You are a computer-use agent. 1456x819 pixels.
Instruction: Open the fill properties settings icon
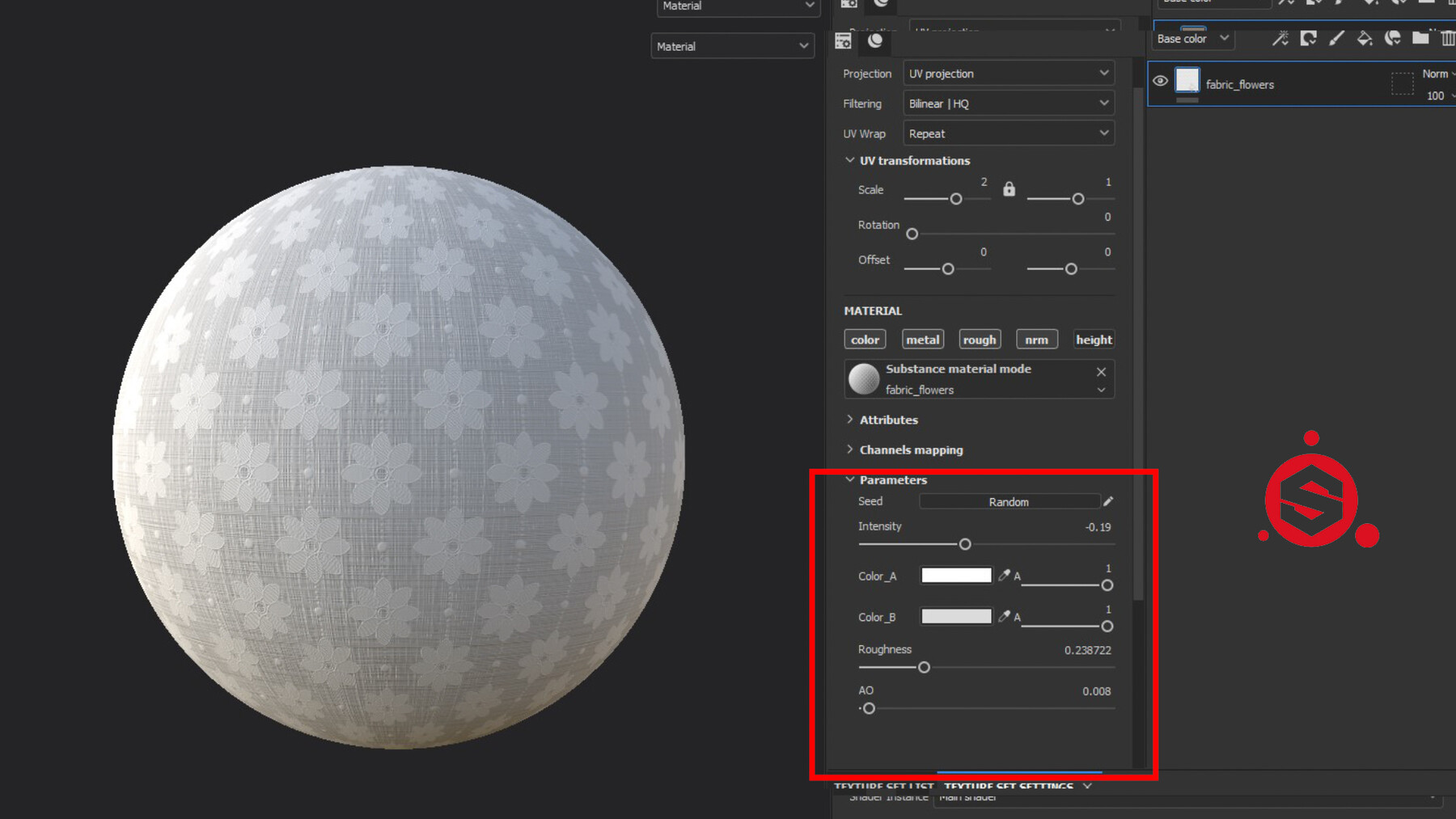843,40
